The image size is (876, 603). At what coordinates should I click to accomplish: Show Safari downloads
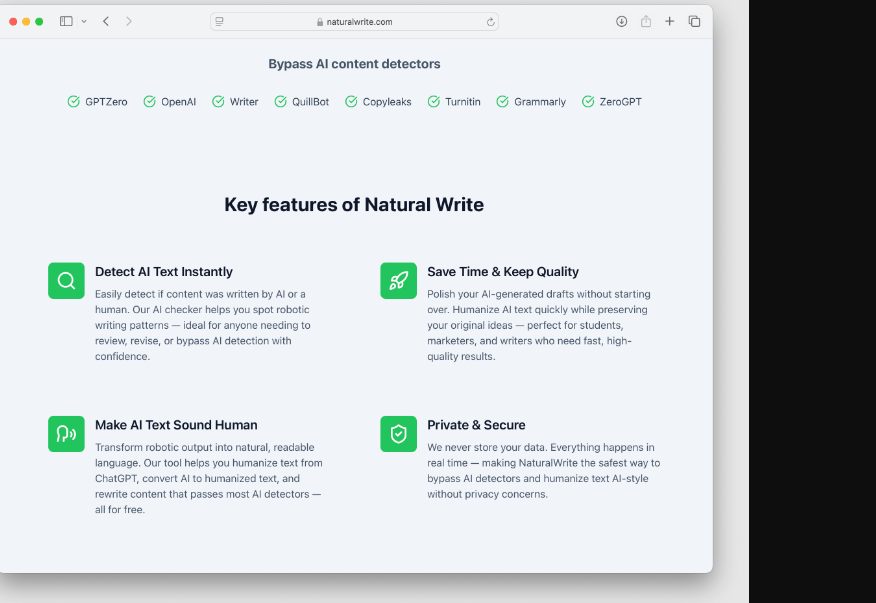click(x=621, y=21)
